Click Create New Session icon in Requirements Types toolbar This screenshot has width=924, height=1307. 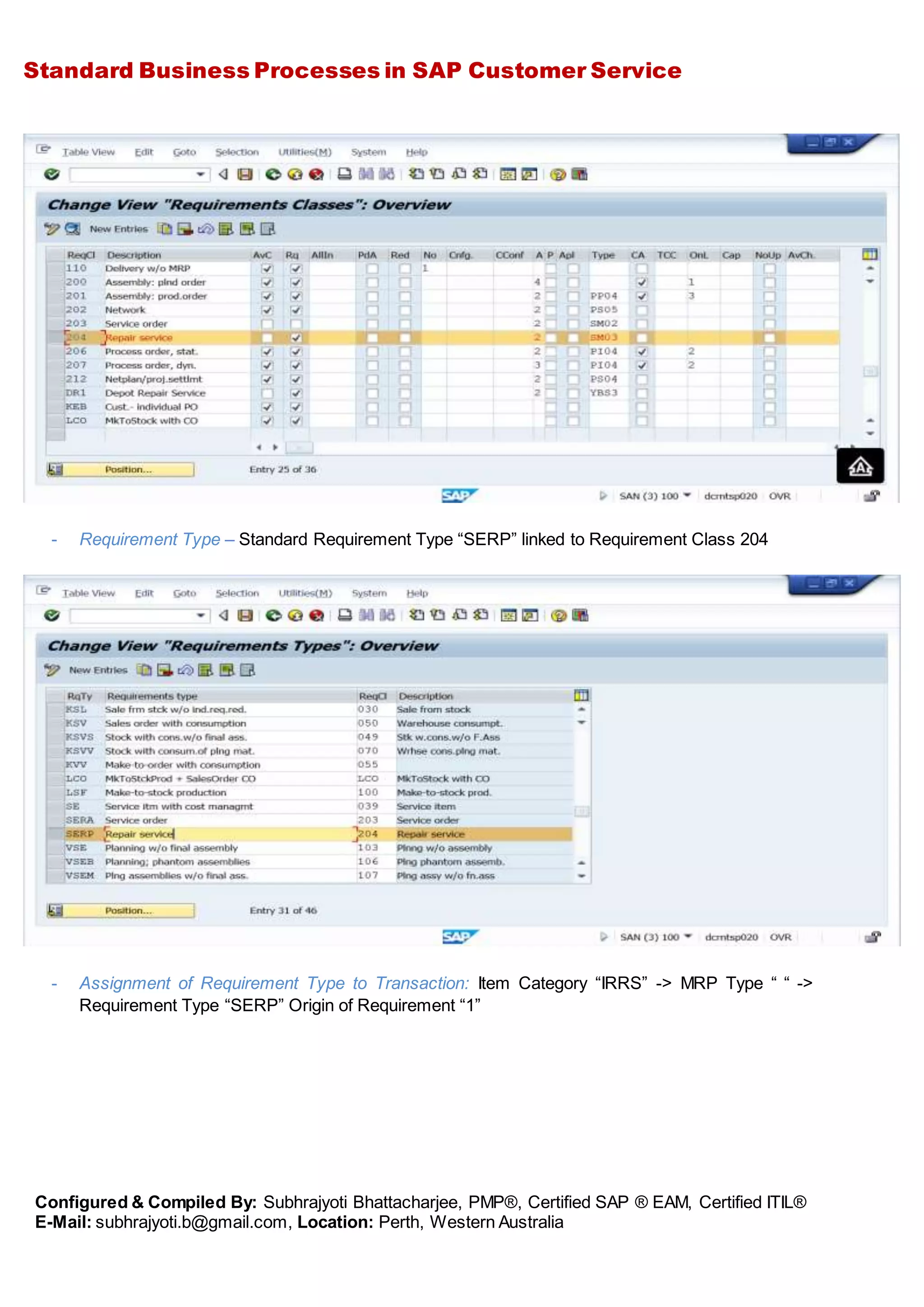pos(508,615)
